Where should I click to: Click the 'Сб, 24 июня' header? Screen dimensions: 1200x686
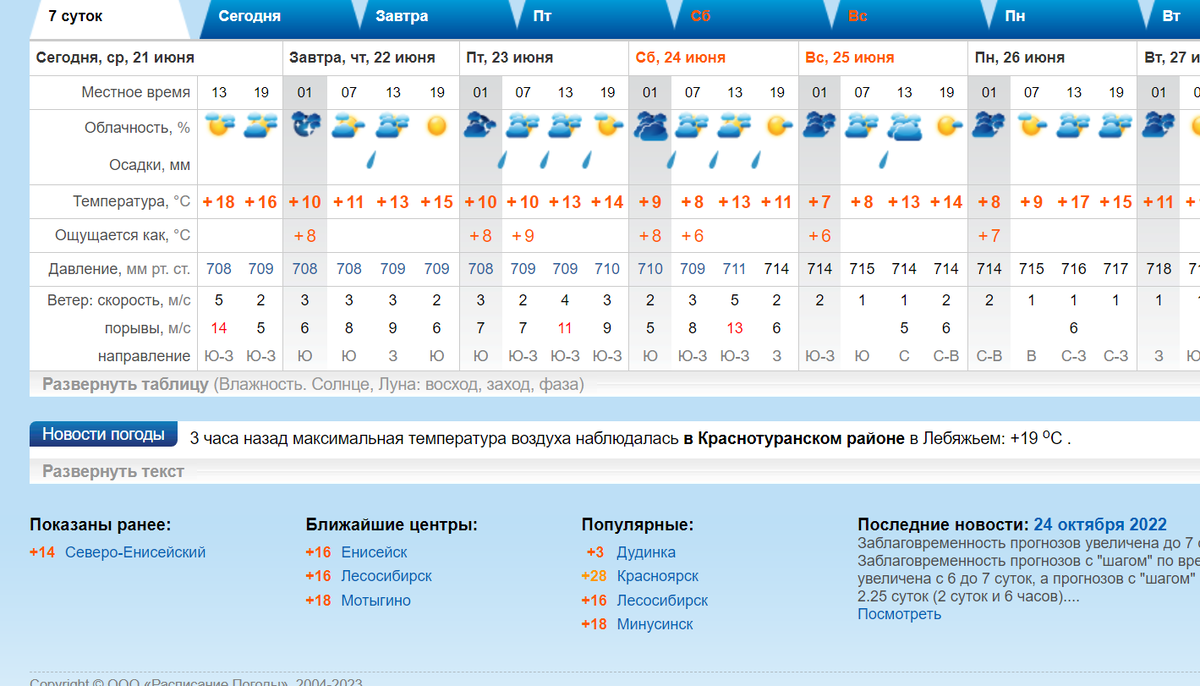click(680, 57)
